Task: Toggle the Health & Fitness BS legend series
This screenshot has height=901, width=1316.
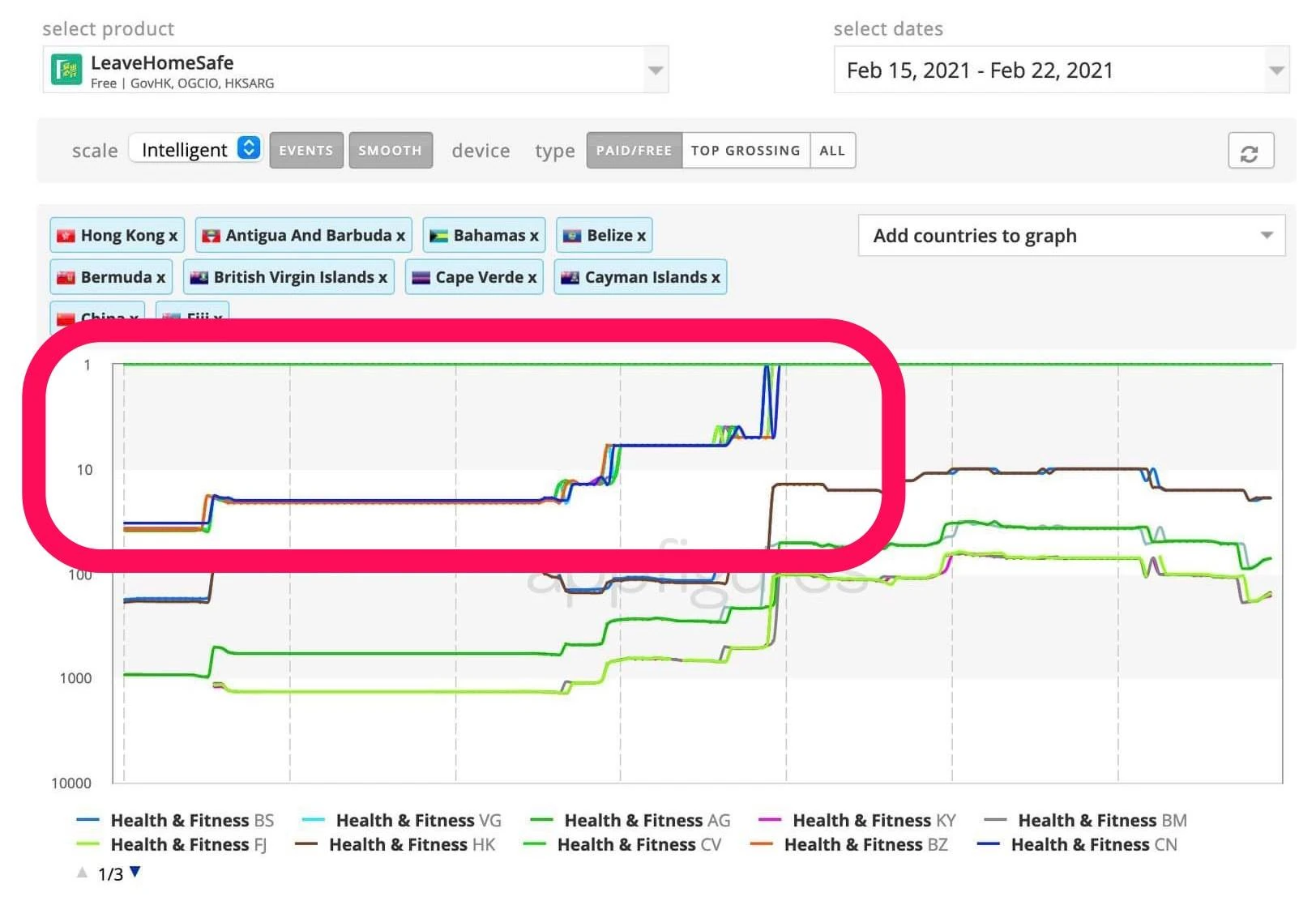Action: point(175,821)
